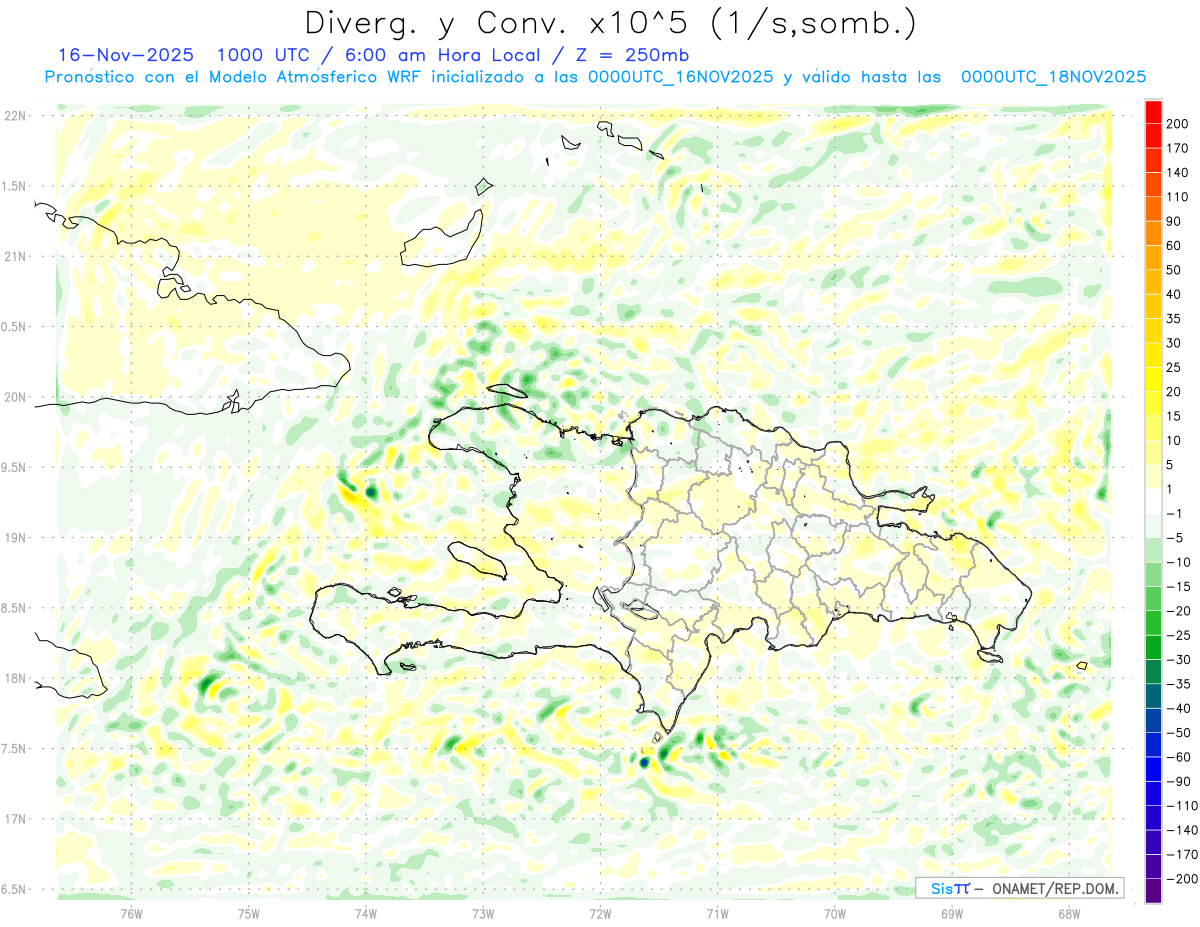
Task: Click the '75W' longitude label
Action: pyautogui.click(x=249, y=914)
